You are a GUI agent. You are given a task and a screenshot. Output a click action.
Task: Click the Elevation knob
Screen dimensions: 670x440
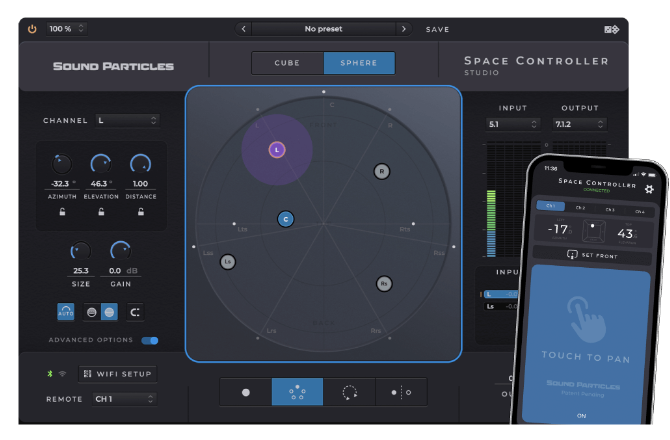tap(101, 162)
